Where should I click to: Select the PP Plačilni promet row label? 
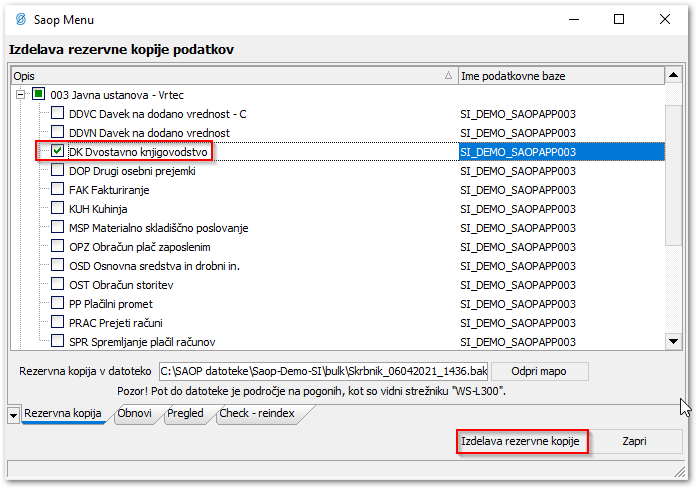click(x=111, y=304)
